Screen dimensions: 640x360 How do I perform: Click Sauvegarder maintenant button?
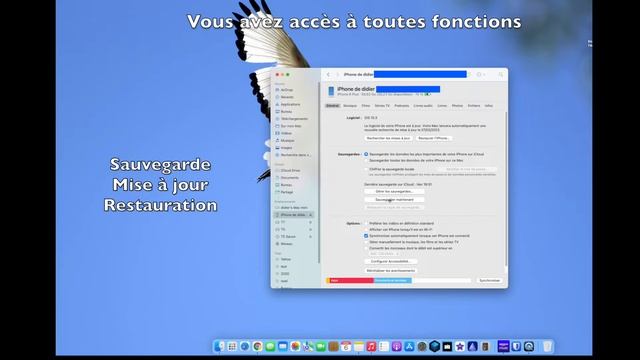[x=394, y=200]
